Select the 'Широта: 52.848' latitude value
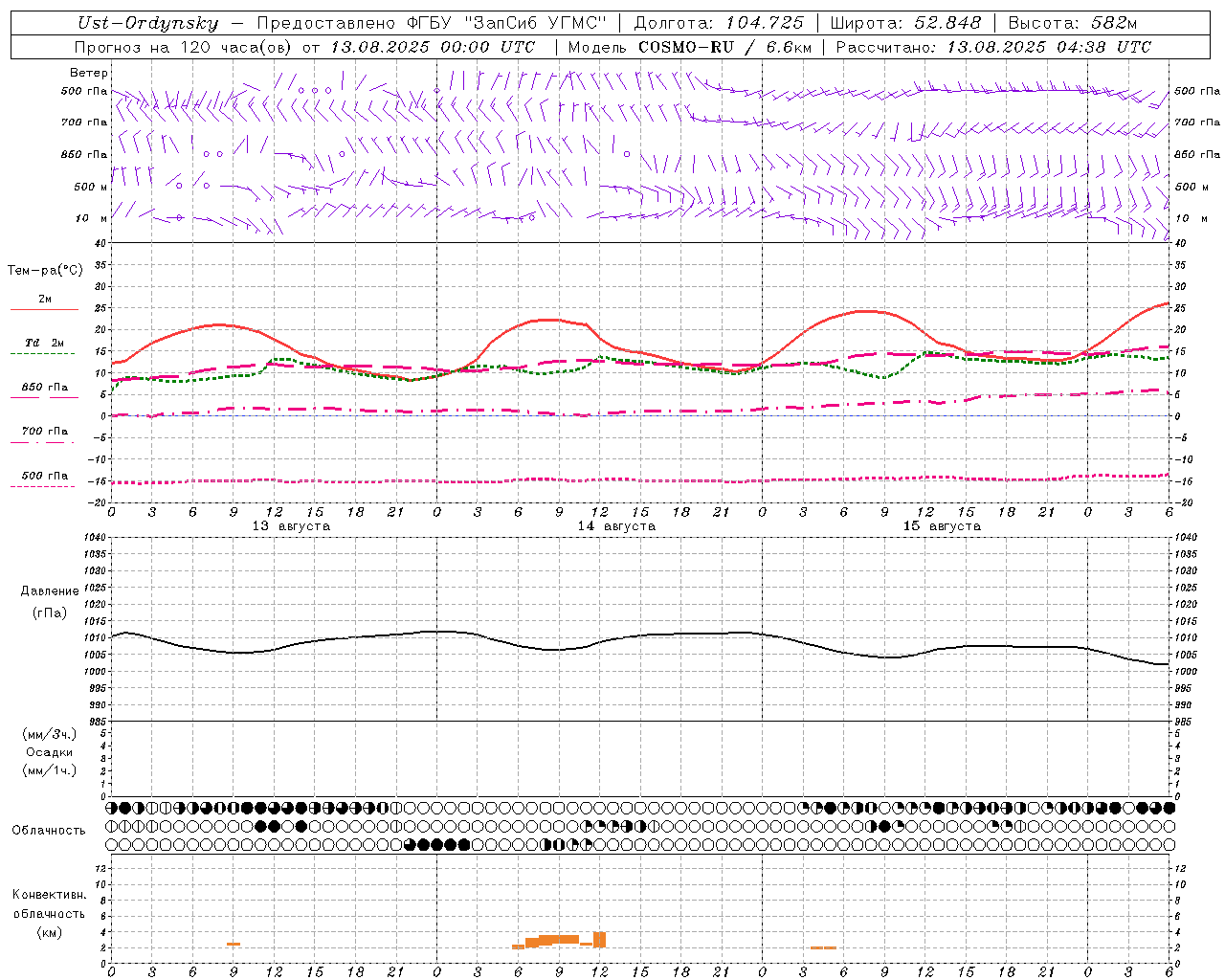The image size is (1225, 980). pyautogui.click(x=905, y=23)
